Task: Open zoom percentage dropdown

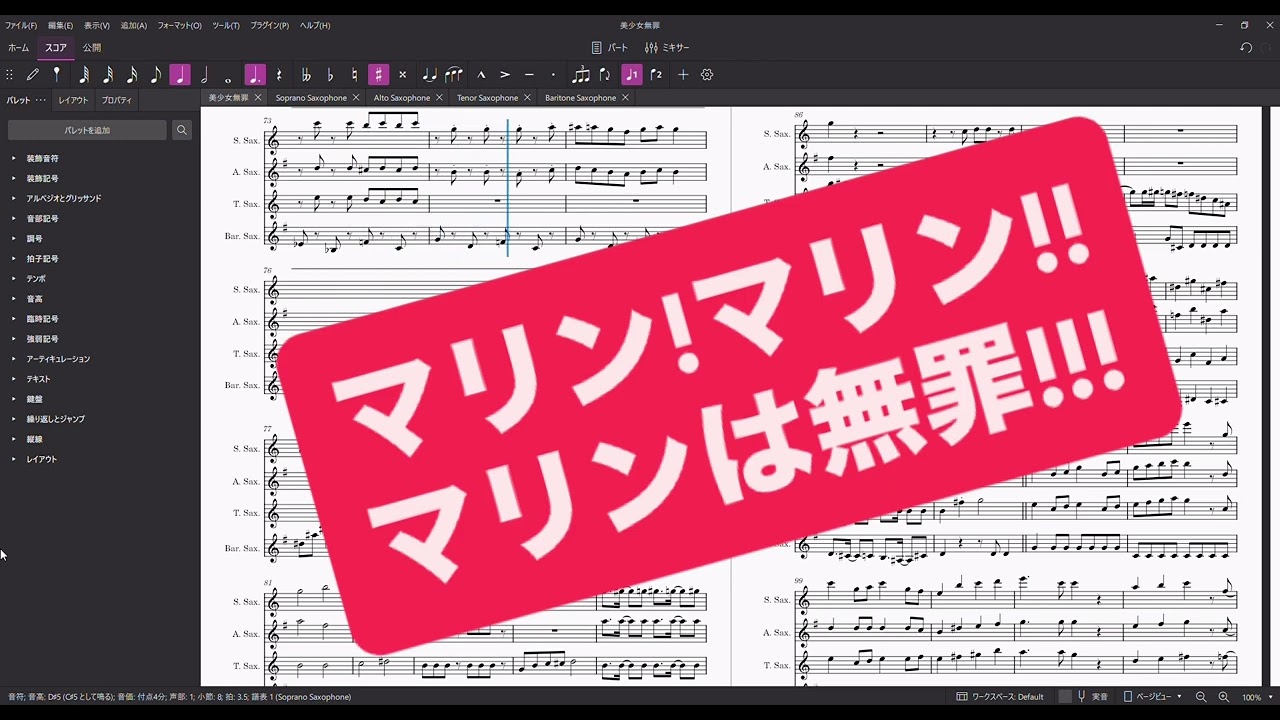Action: click(1257, 697)
